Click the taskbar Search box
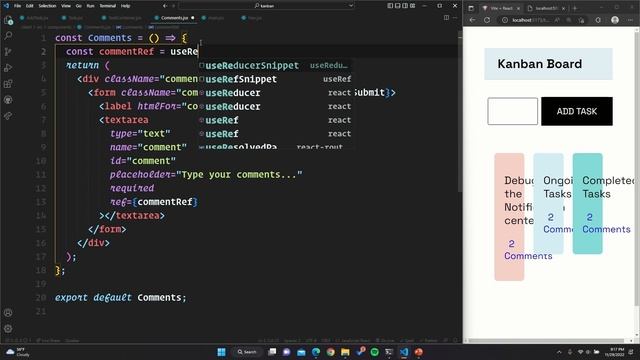 tap(247, 352)
